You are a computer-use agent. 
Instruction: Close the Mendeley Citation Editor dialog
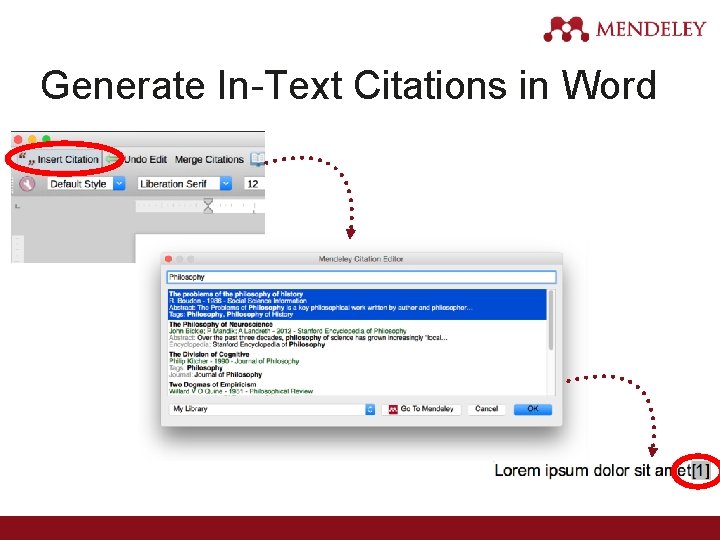coord(169,259)
